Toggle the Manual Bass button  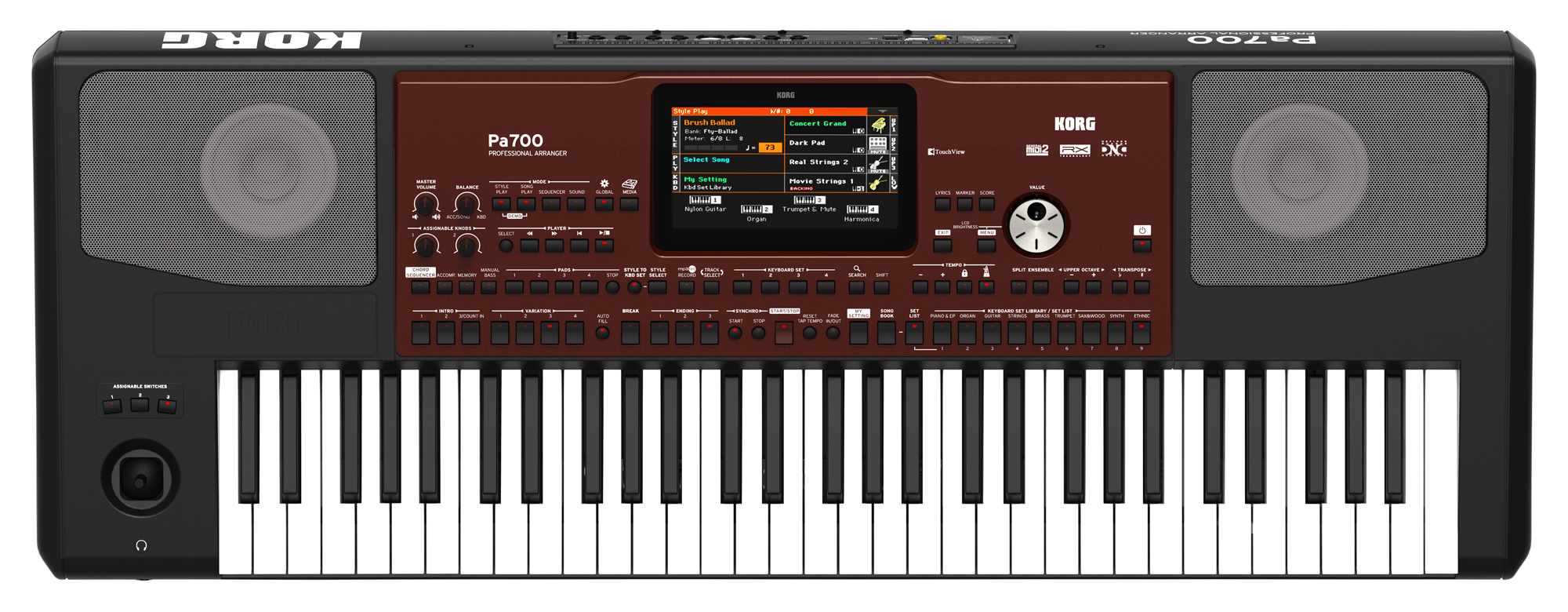point(489,287)
